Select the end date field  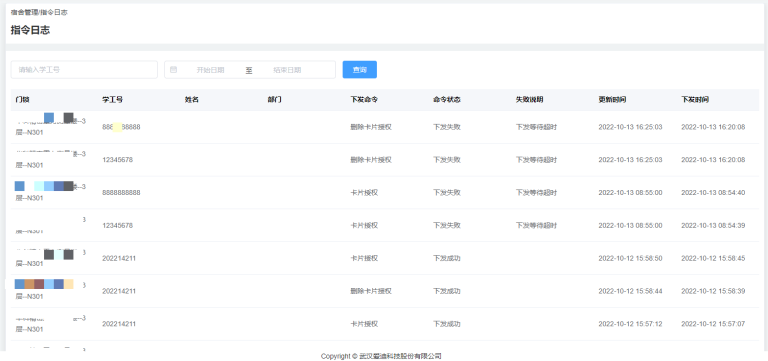click(287, 70)
